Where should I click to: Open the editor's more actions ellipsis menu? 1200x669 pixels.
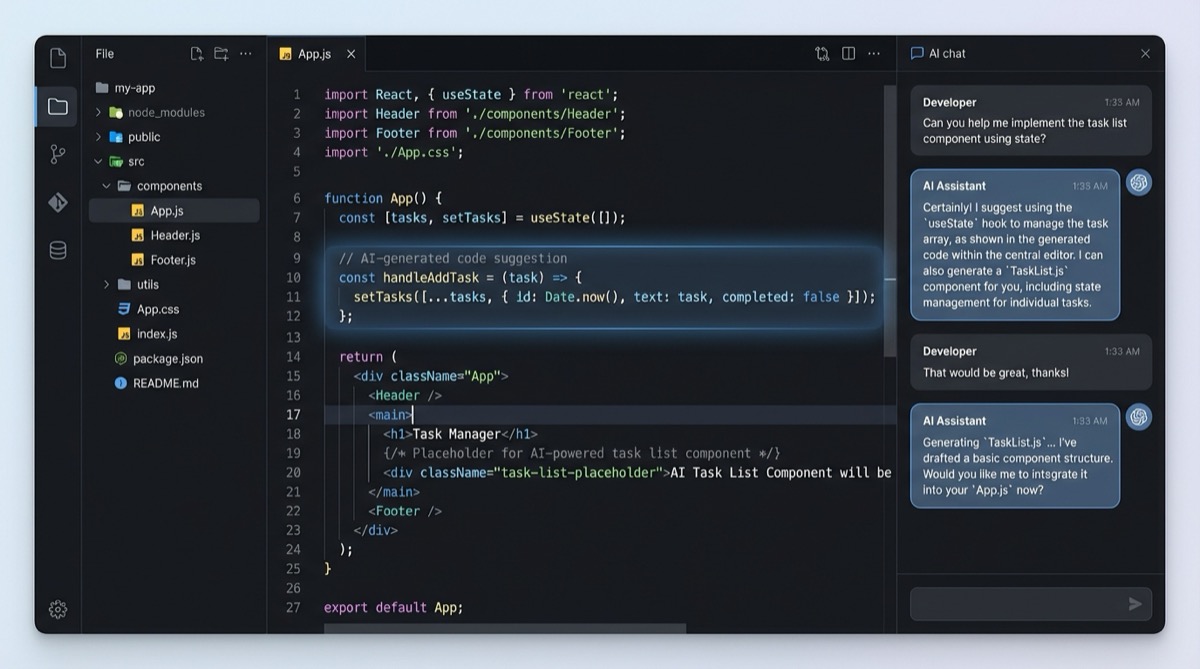click(874, 53)
